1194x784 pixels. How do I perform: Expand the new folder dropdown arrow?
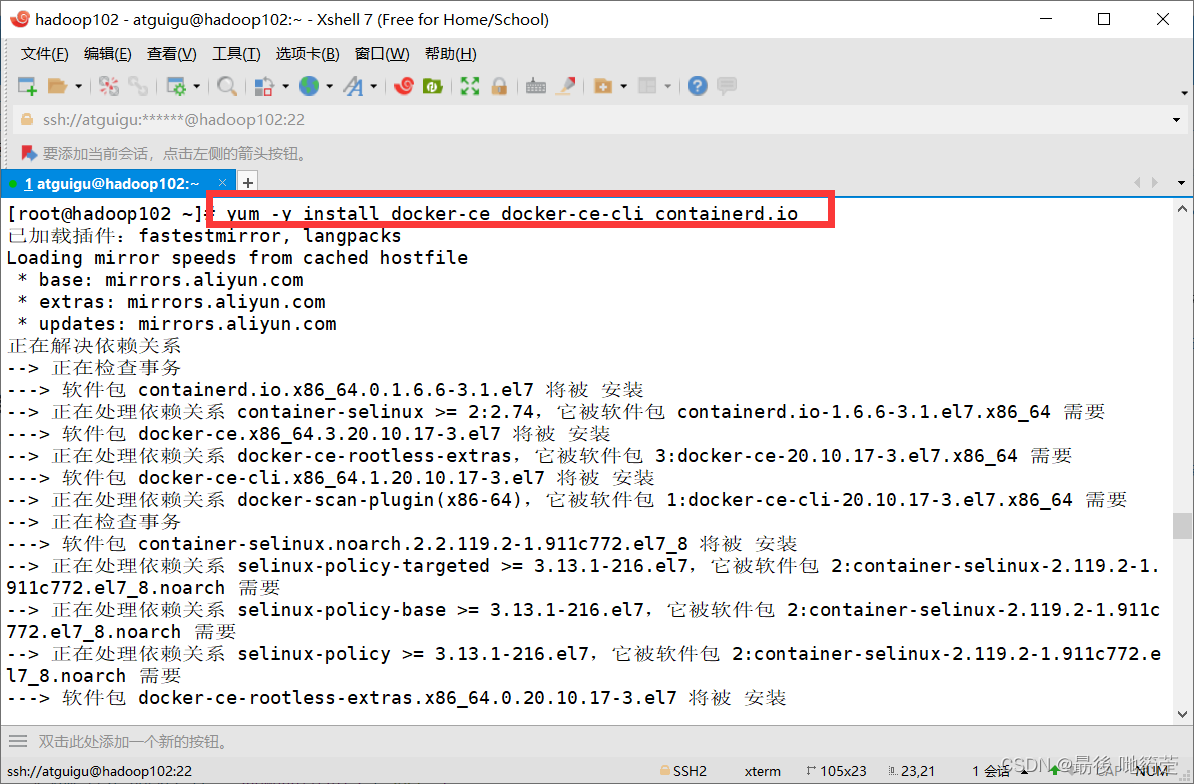click(624, 86)
